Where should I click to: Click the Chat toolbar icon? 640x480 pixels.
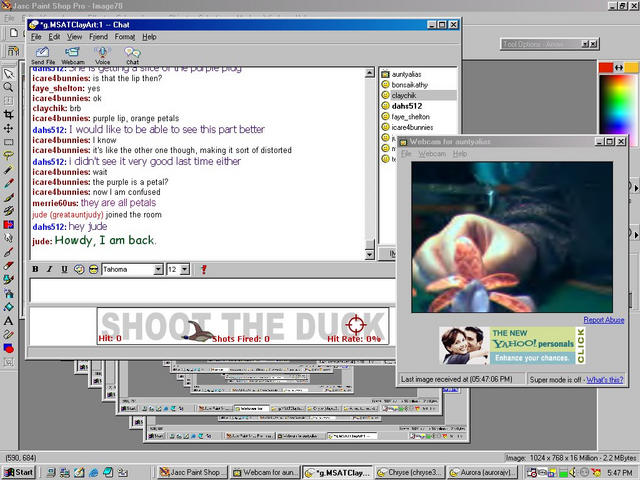[x=132, y=55]
